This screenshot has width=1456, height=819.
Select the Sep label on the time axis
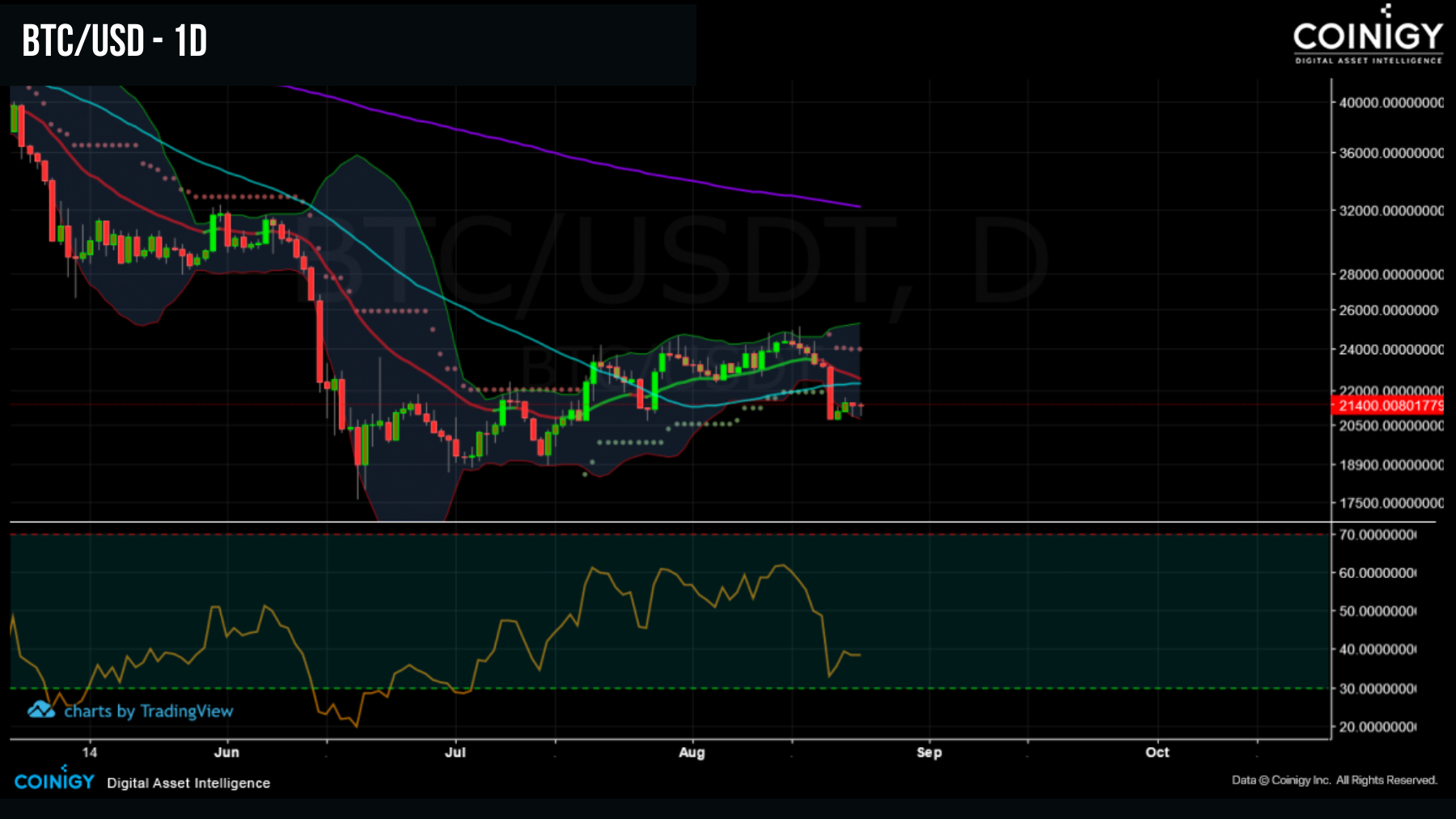[x=929, y=752]
